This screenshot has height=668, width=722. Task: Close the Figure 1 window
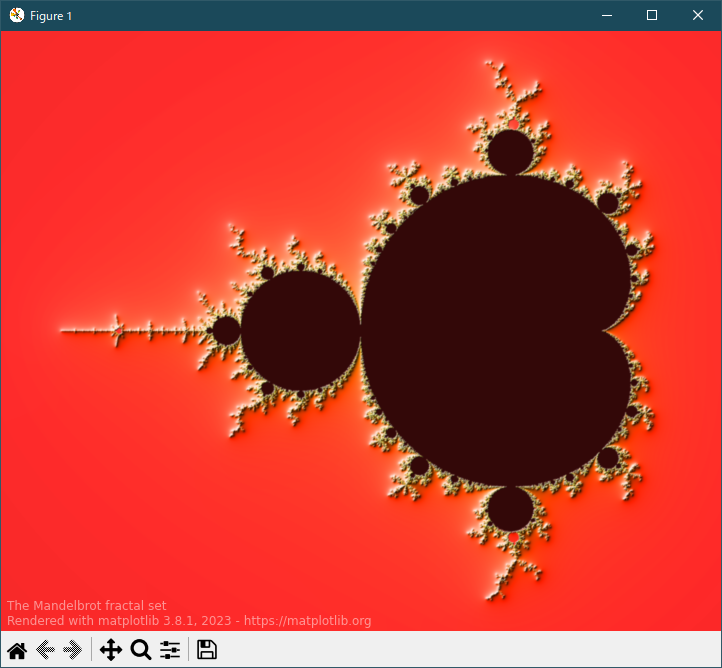click(x=698, y=15)
